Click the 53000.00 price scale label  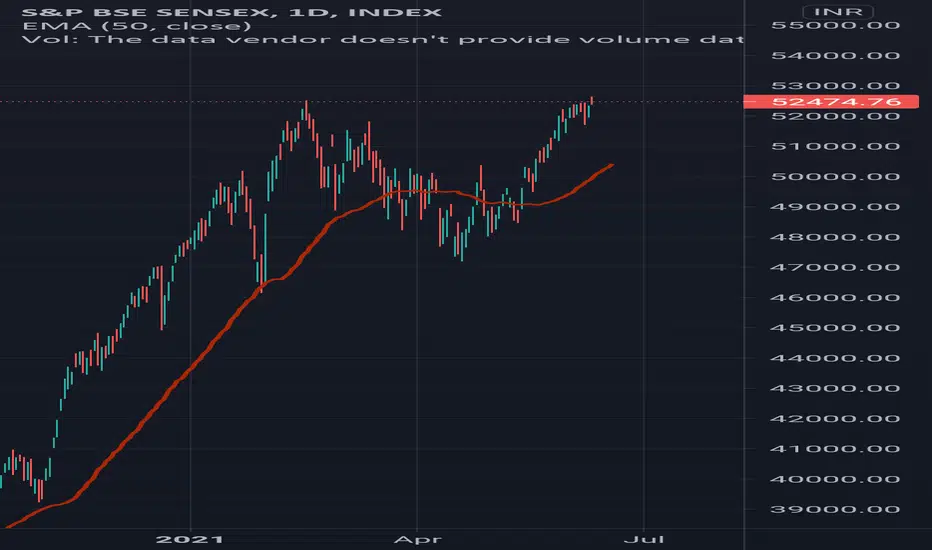tap(835, 86)
